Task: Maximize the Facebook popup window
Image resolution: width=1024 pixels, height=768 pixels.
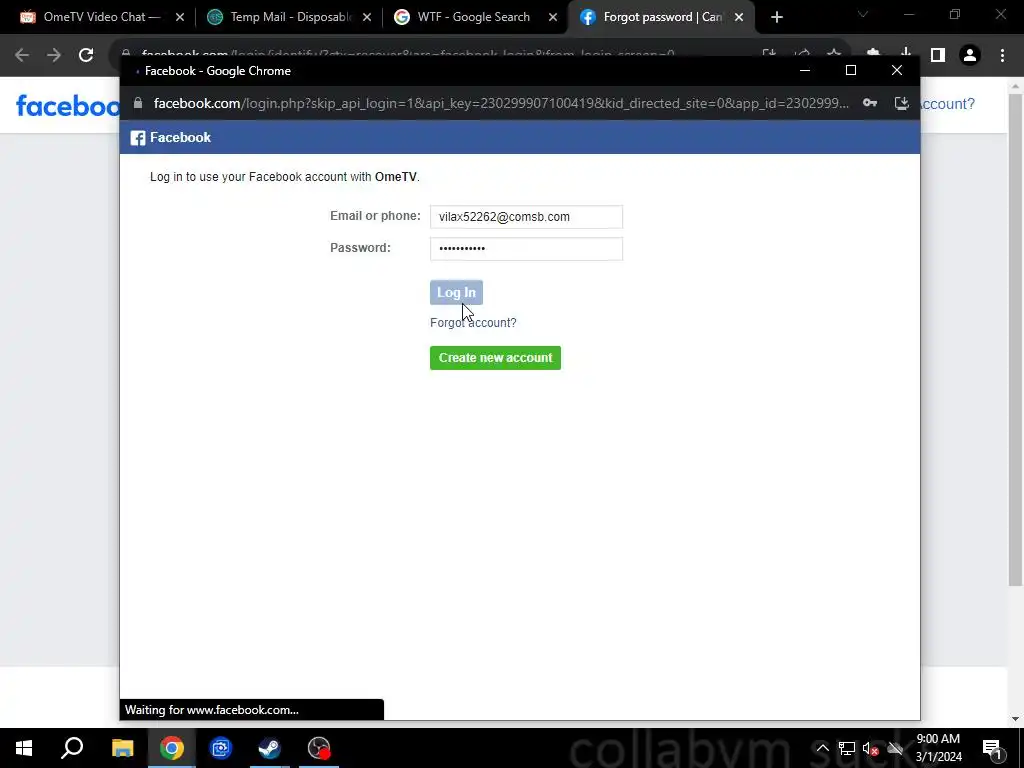Action: point(850,71)
